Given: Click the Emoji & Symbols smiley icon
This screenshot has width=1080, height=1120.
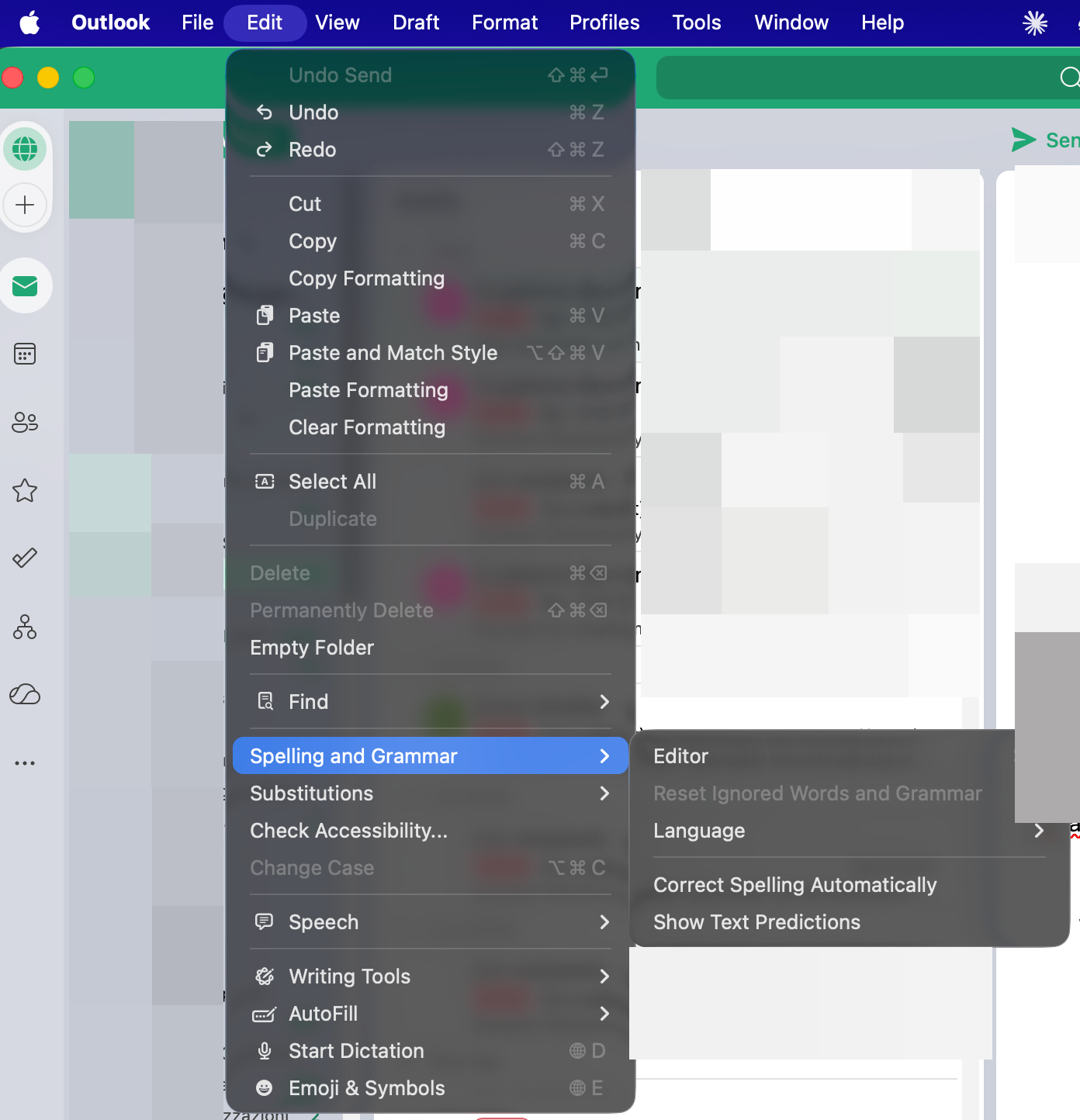Looking at the screenshot, I should coord(265,1088).
